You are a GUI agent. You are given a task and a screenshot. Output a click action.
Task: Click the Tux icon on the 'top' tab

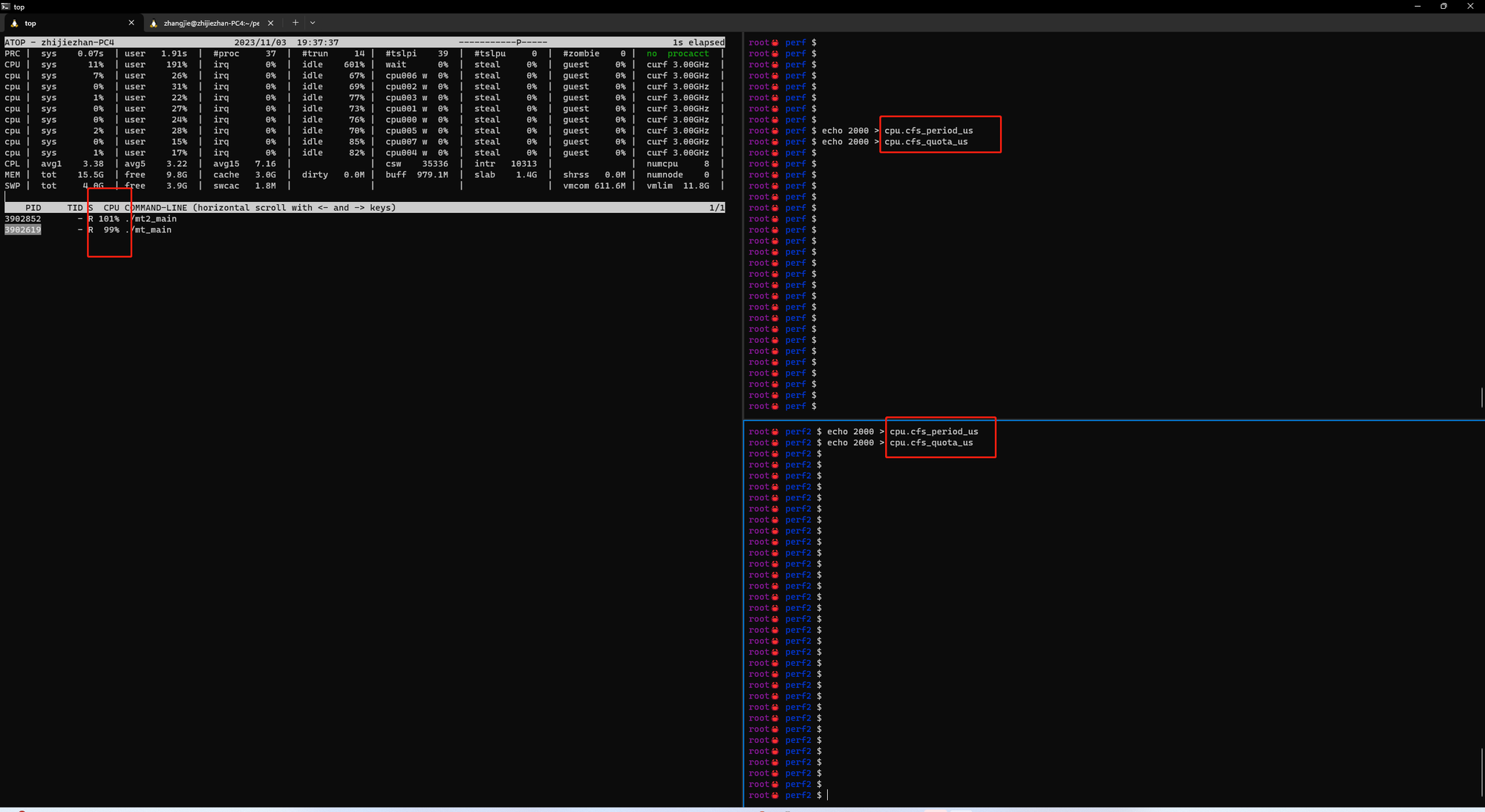[x=14, y=23]
